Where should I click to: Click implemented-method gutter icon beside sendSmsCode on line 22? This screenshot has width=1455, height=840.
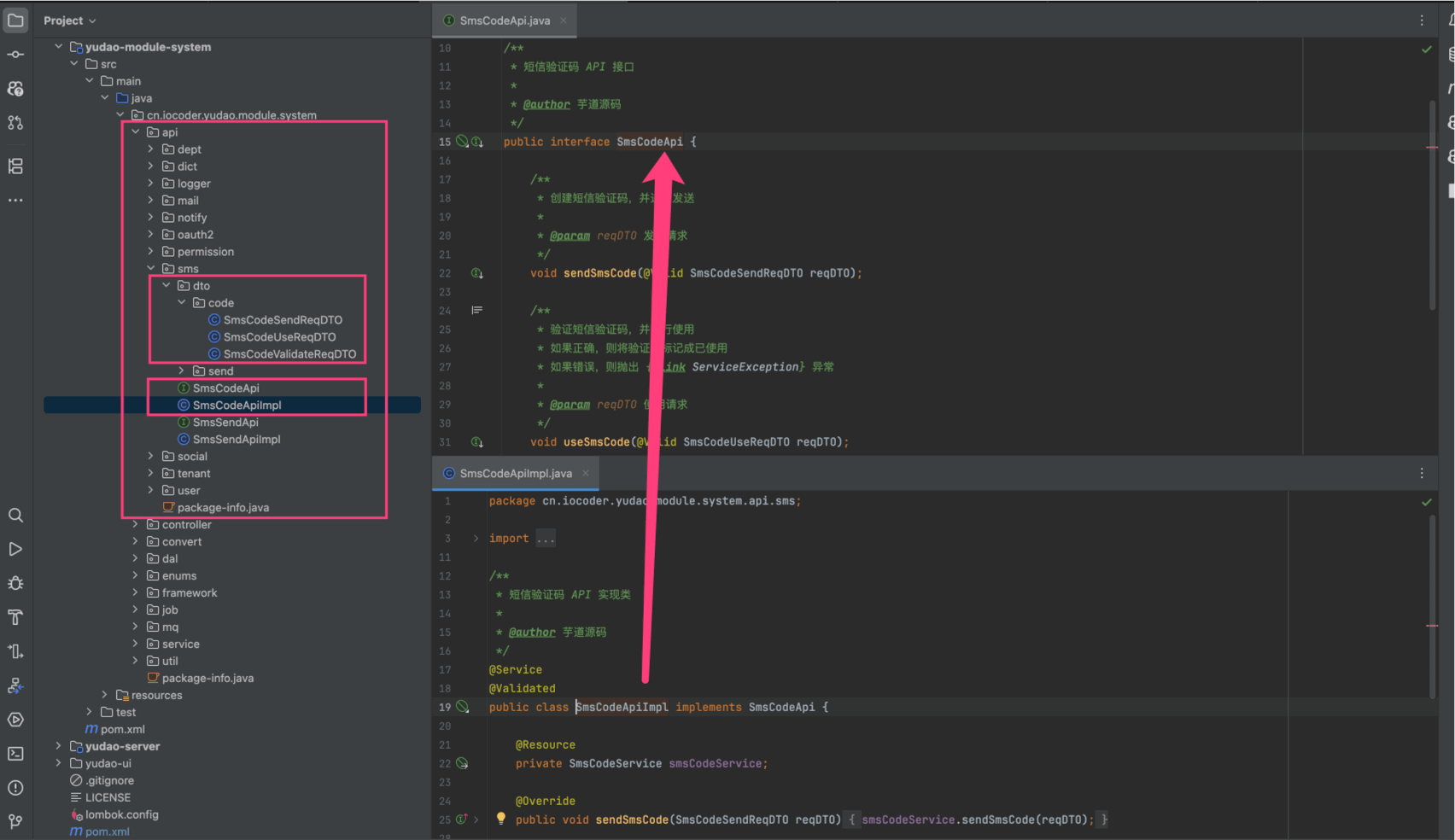tap(477, 273)
